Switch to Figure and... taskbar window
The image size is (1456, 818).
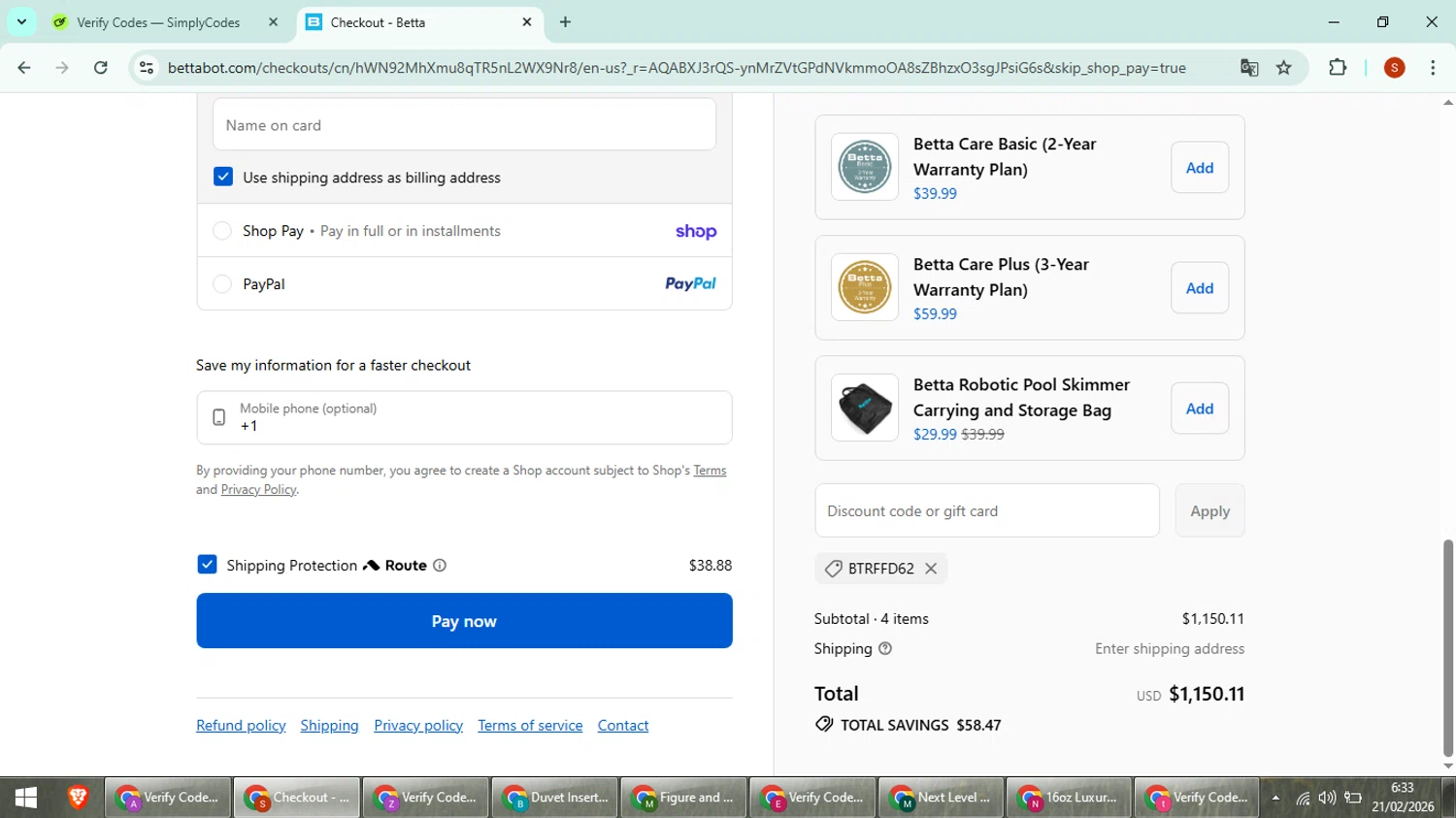[x=683, y=798]
